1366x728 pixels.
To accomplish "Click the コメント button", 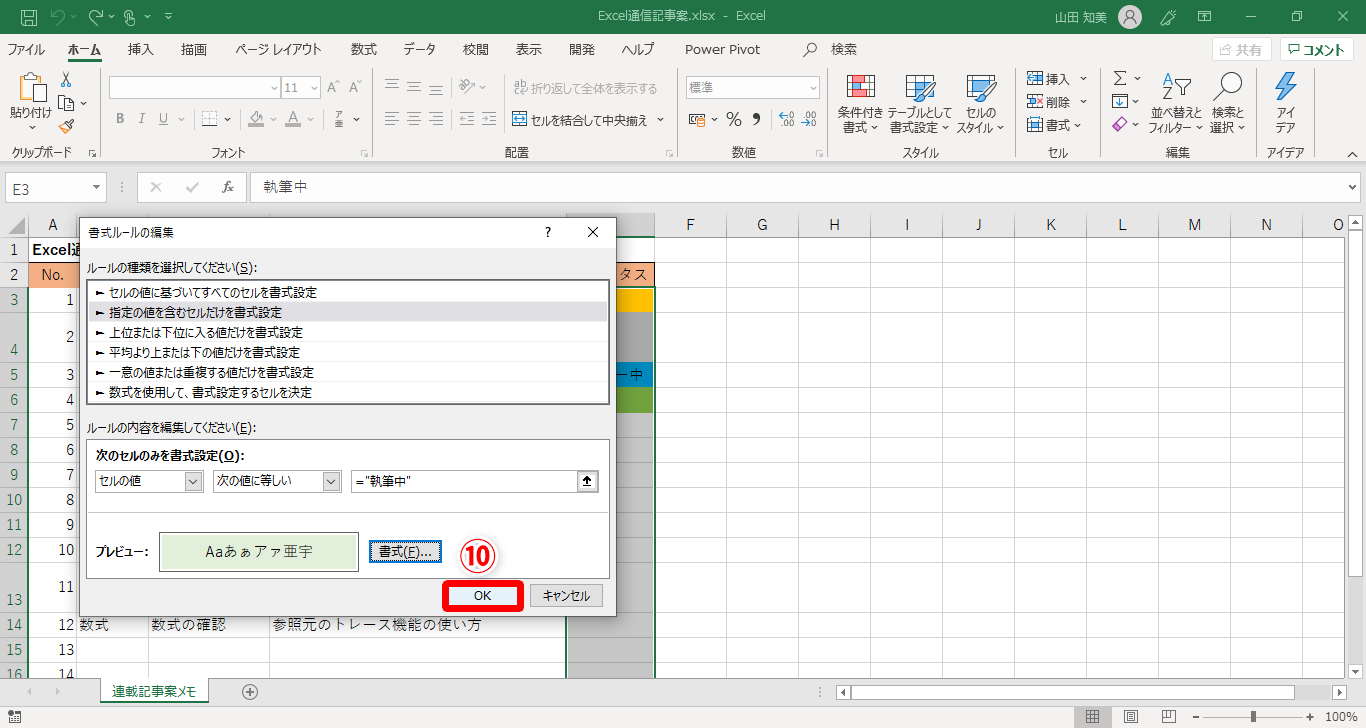I will click(x=1316, y=50).
